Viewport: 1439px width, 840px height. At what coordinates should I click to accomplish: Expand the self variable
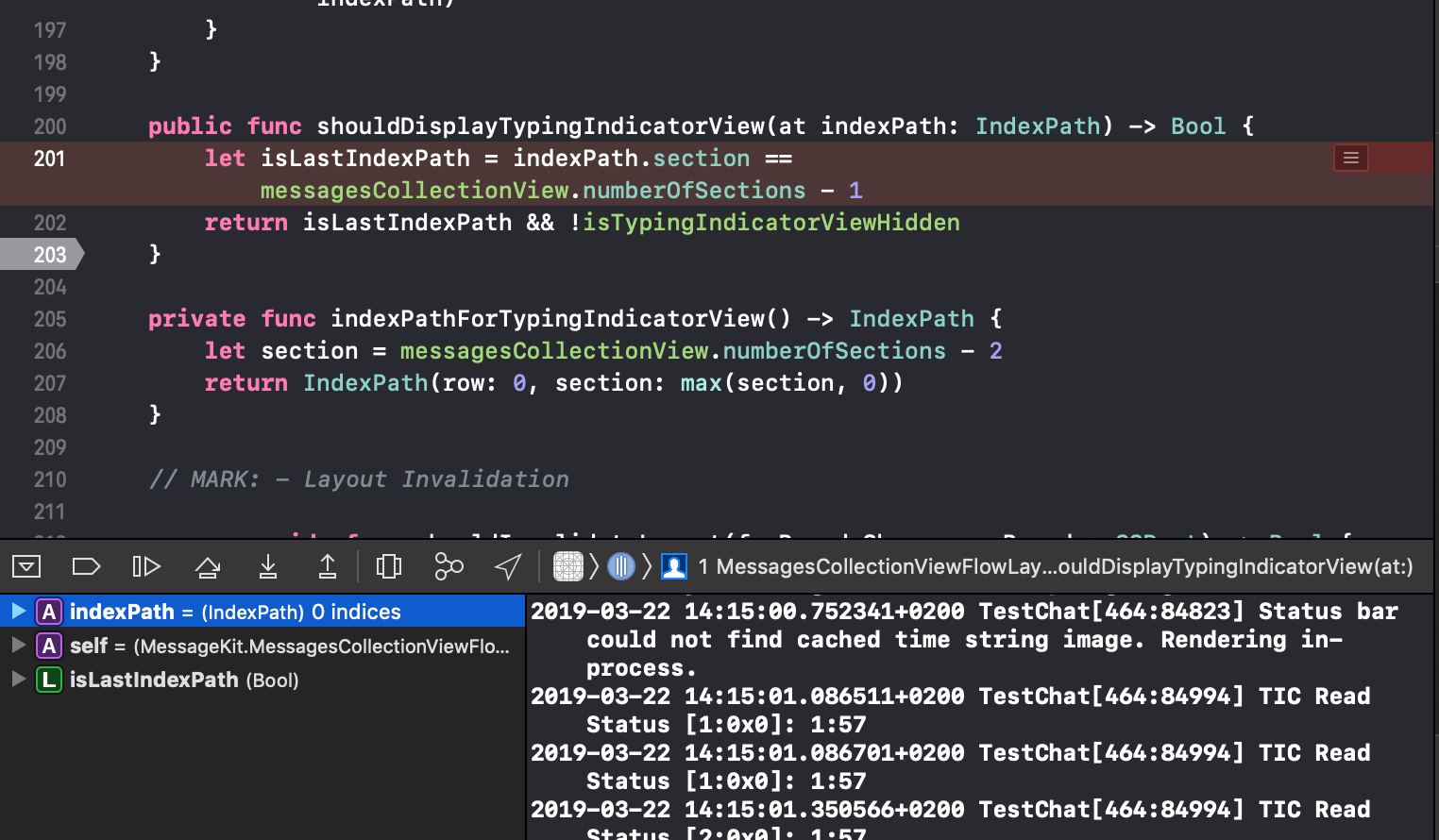click(18, 646)
